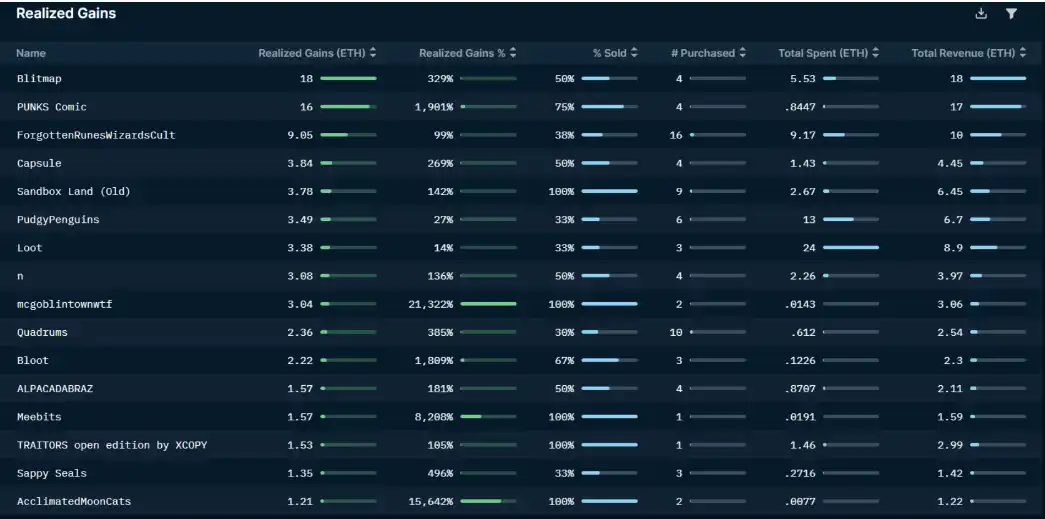Select the collection named n
This screenshot has width=1045, height=519.
20,276
